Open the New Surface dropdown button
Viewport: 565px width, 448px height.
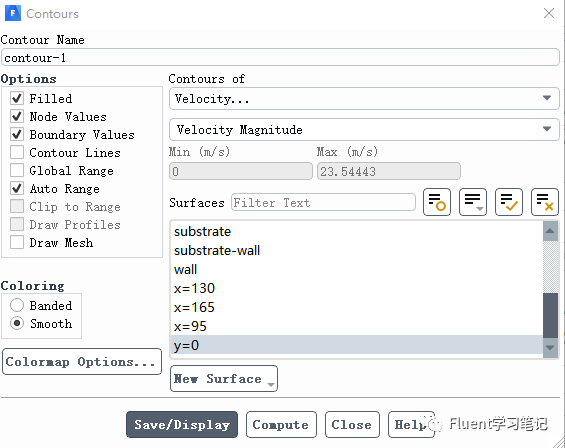[x=224, y=378]
